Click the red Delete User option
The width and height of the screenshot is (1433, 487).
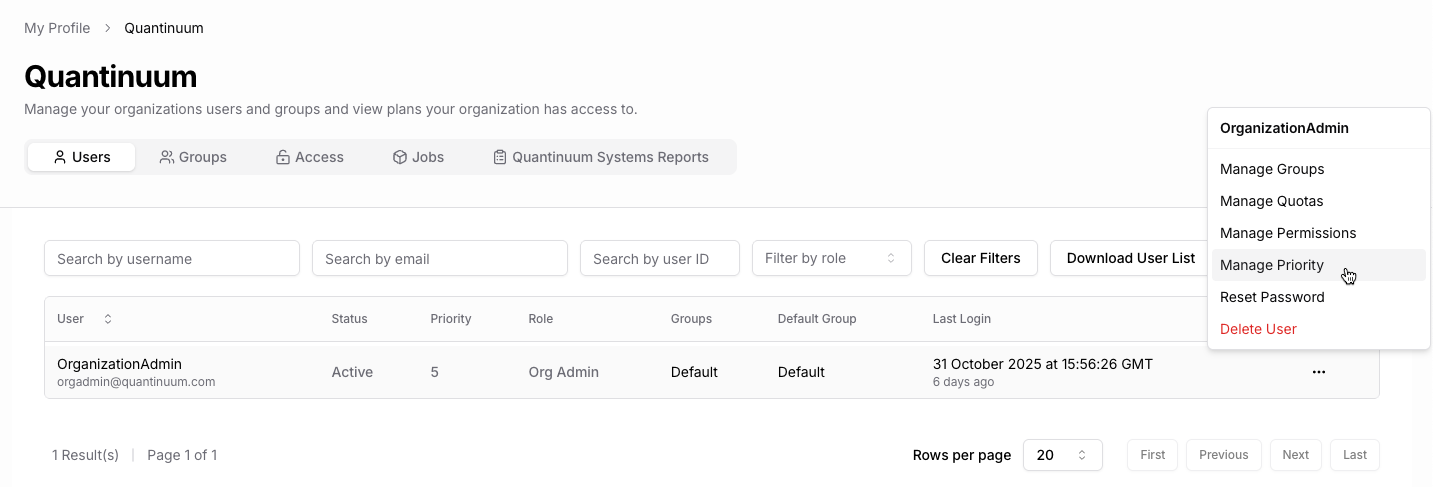coord(1258,329)
